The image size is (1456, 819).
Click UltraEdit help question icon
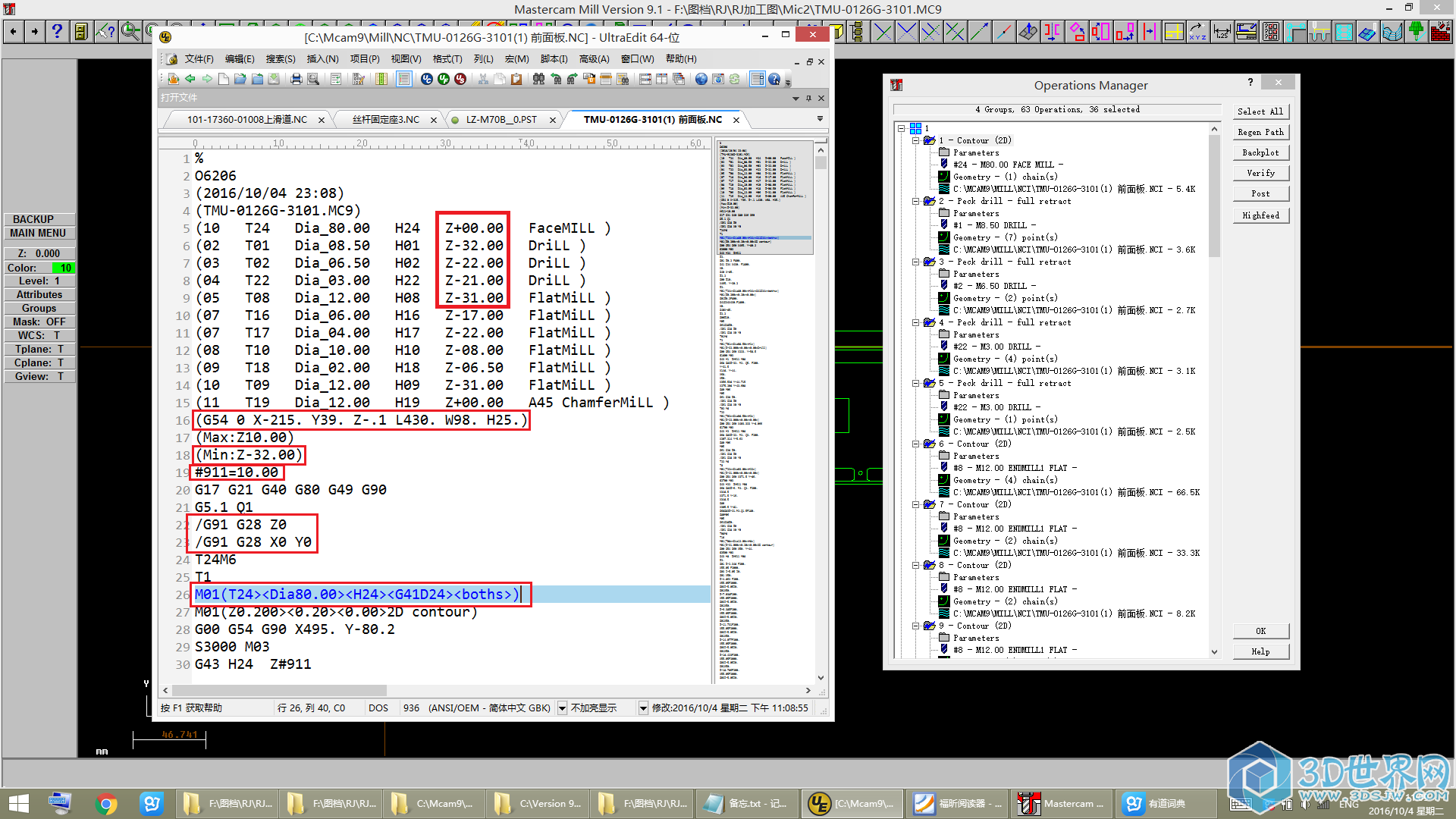pyautogui.click(x=774, y=79)
